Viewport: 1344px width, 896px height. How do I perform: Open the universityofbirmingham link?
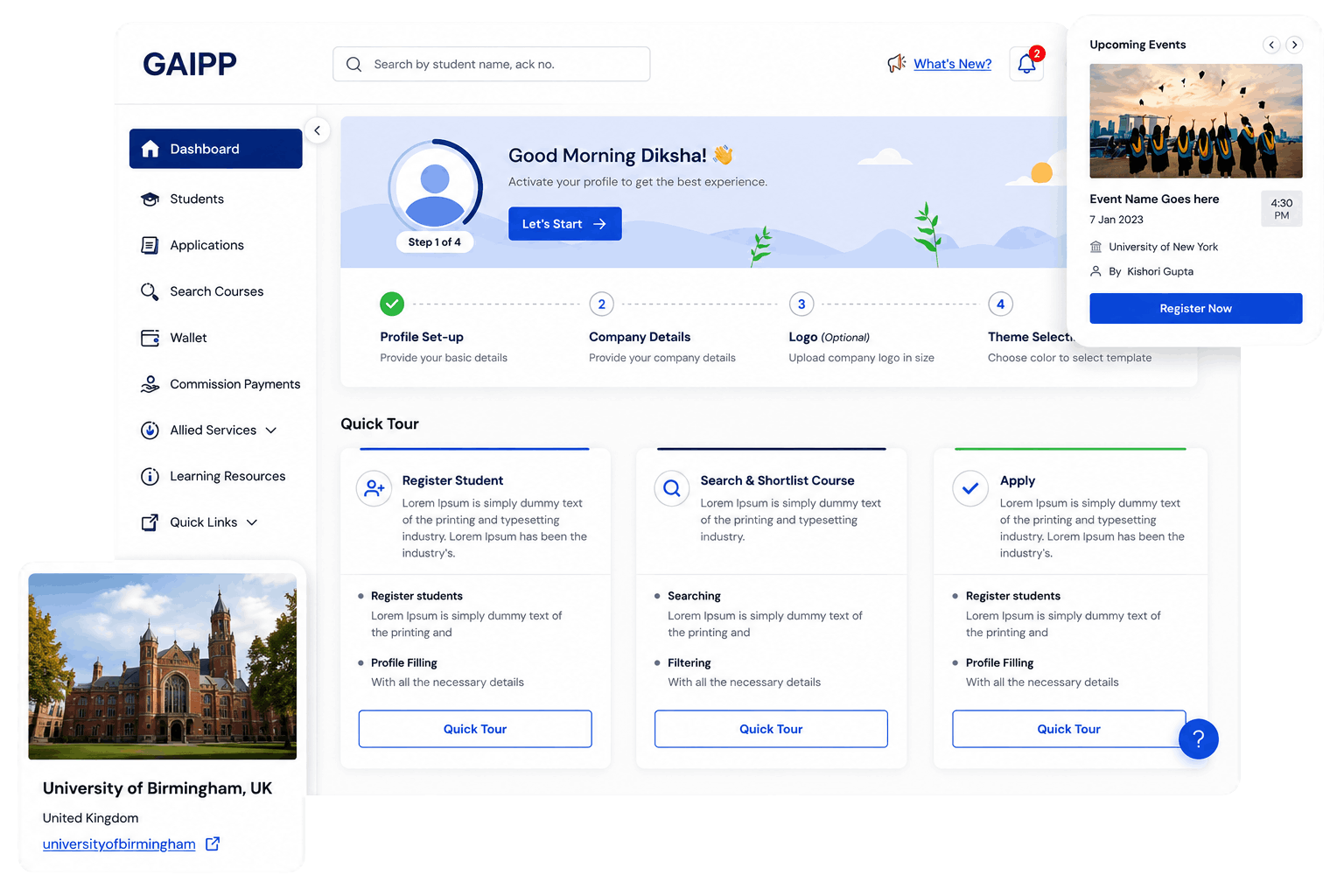119,844
